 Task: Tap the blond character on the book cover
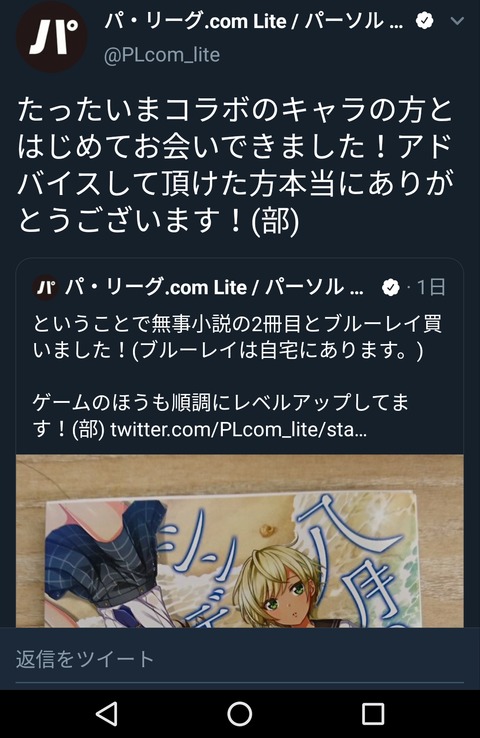(274, 587)
